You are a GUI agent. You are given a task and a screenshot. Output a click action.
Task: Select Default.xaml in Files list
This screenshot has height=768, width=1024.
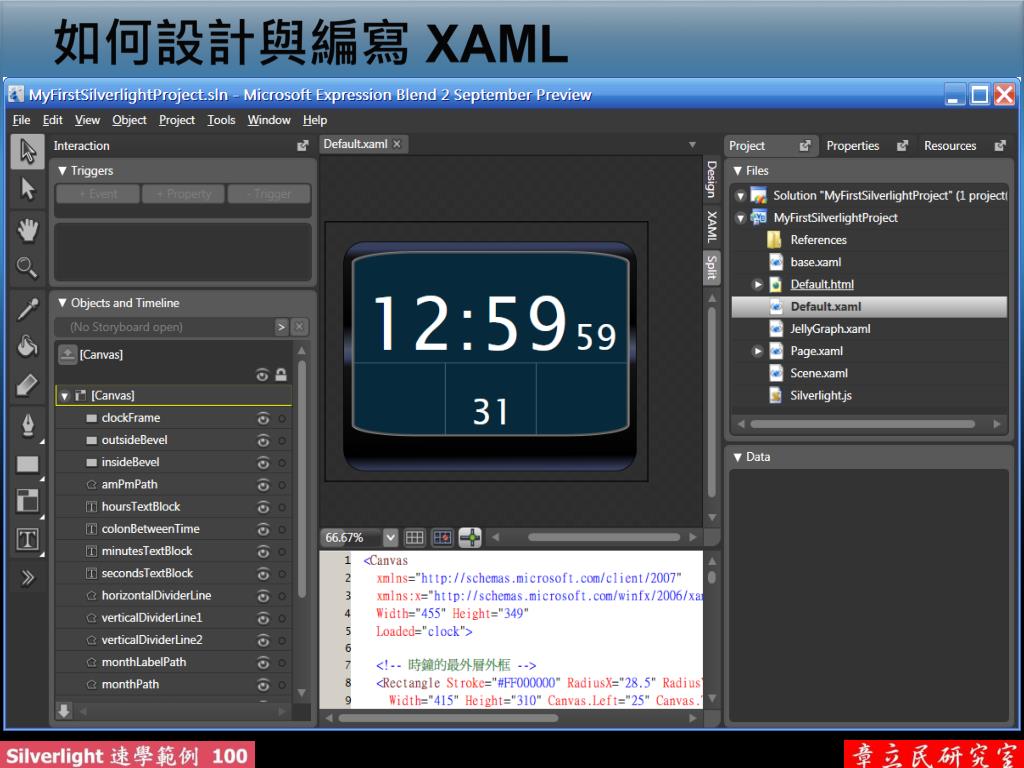(869, 306)
